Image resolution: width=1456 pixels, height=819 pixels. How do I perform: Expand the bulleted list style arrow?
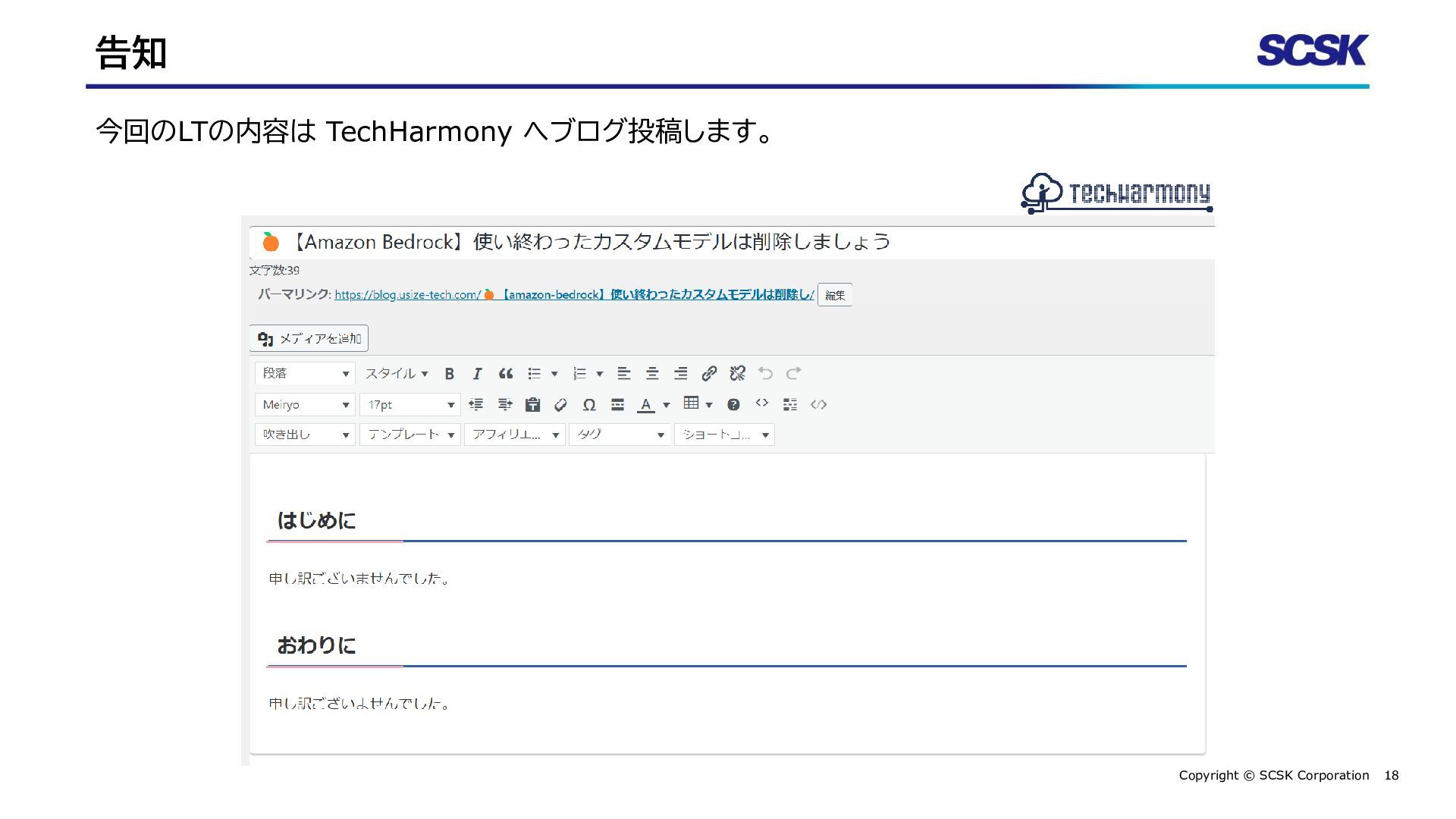(x=554, y=374)
